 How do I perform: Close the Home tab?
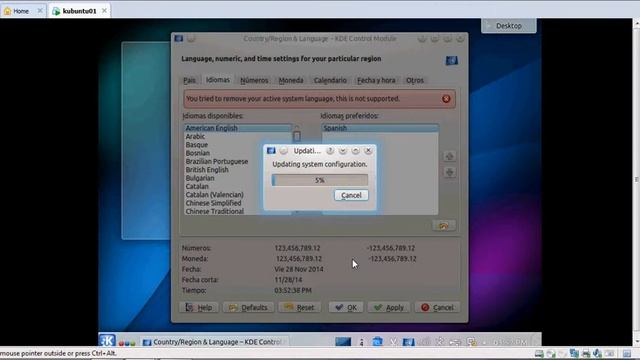point(40,11)
